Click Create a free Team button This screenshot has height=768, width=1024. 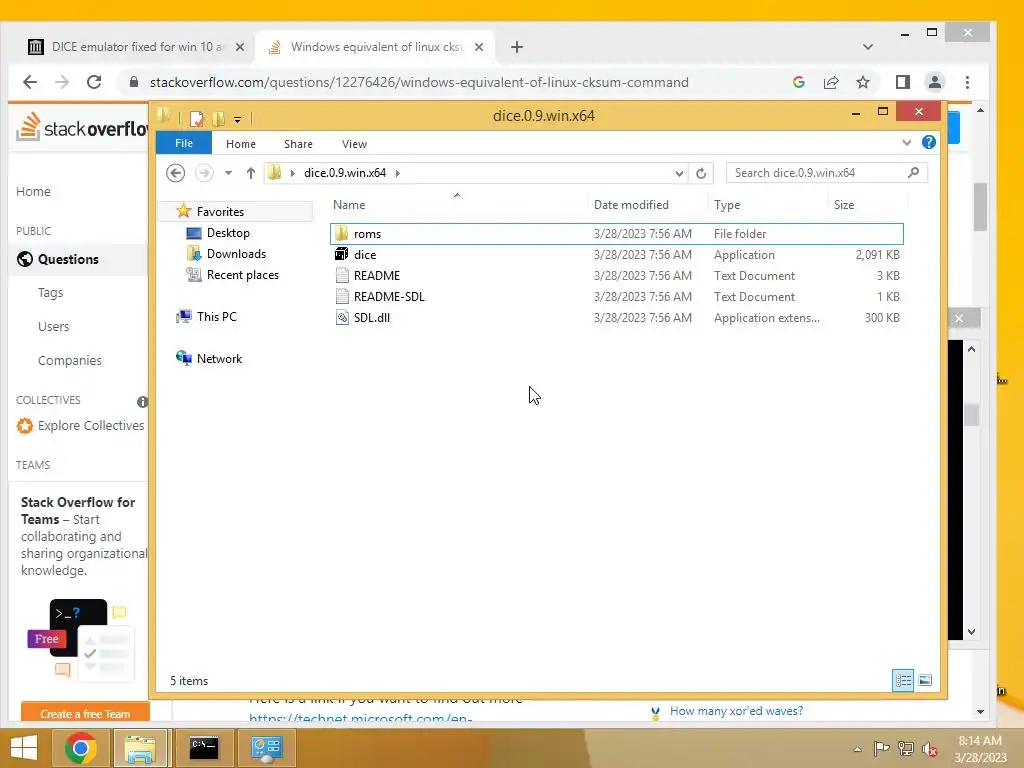[x=85, y=713]
